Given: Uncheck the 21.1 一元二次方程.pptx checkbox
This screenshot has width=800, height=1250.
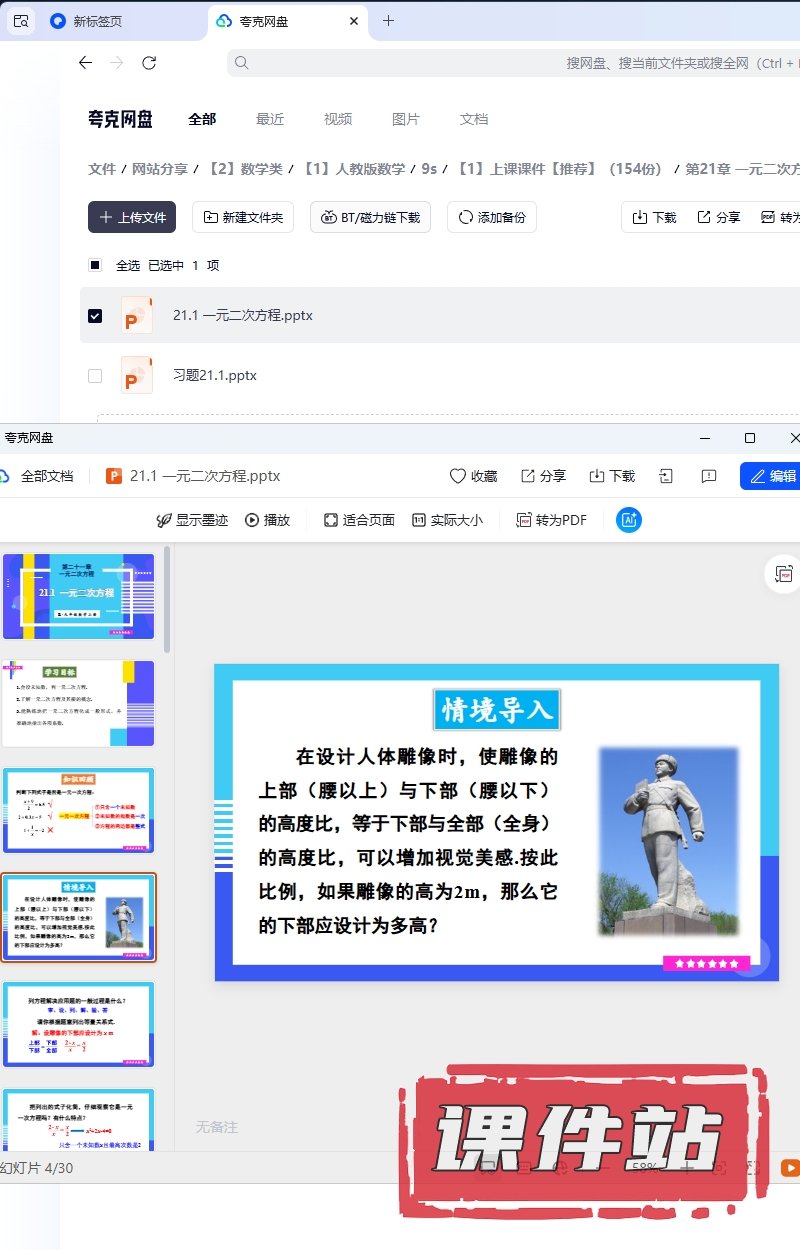Looking at the screenshot, I should (95, 316).
